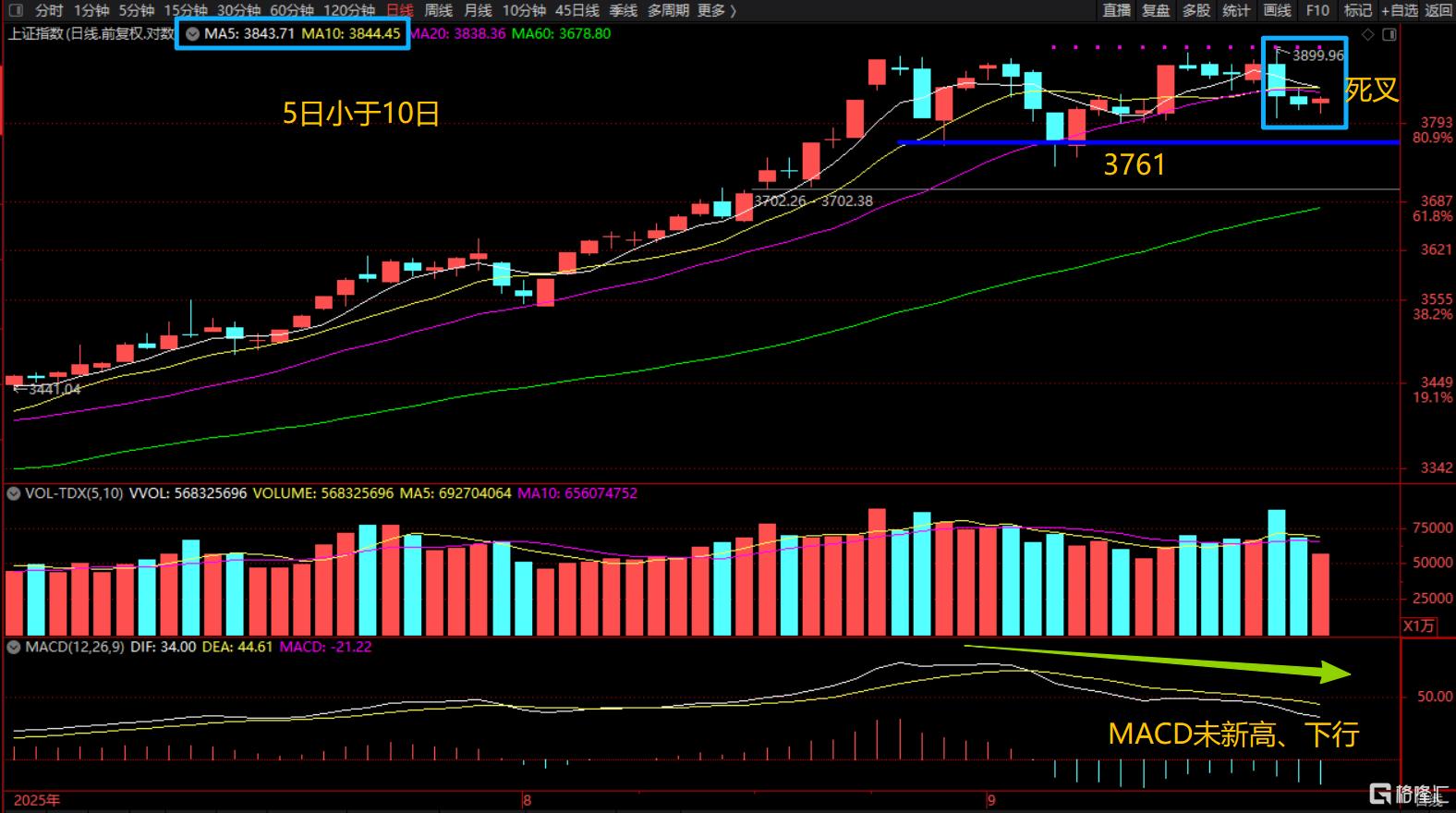Screen dimensions: 1456x813
Task: Toggle the left sidebar panel icon
Action: point(16,10)
